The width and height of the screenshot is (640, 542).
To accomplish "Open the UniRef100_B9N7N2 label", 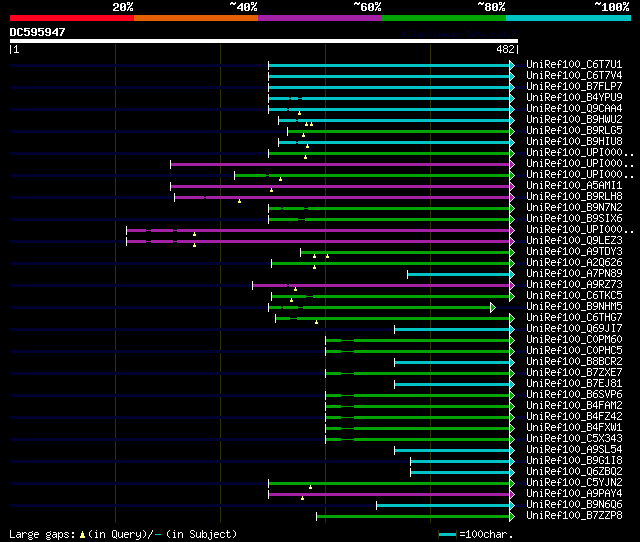I will point(574,208).
